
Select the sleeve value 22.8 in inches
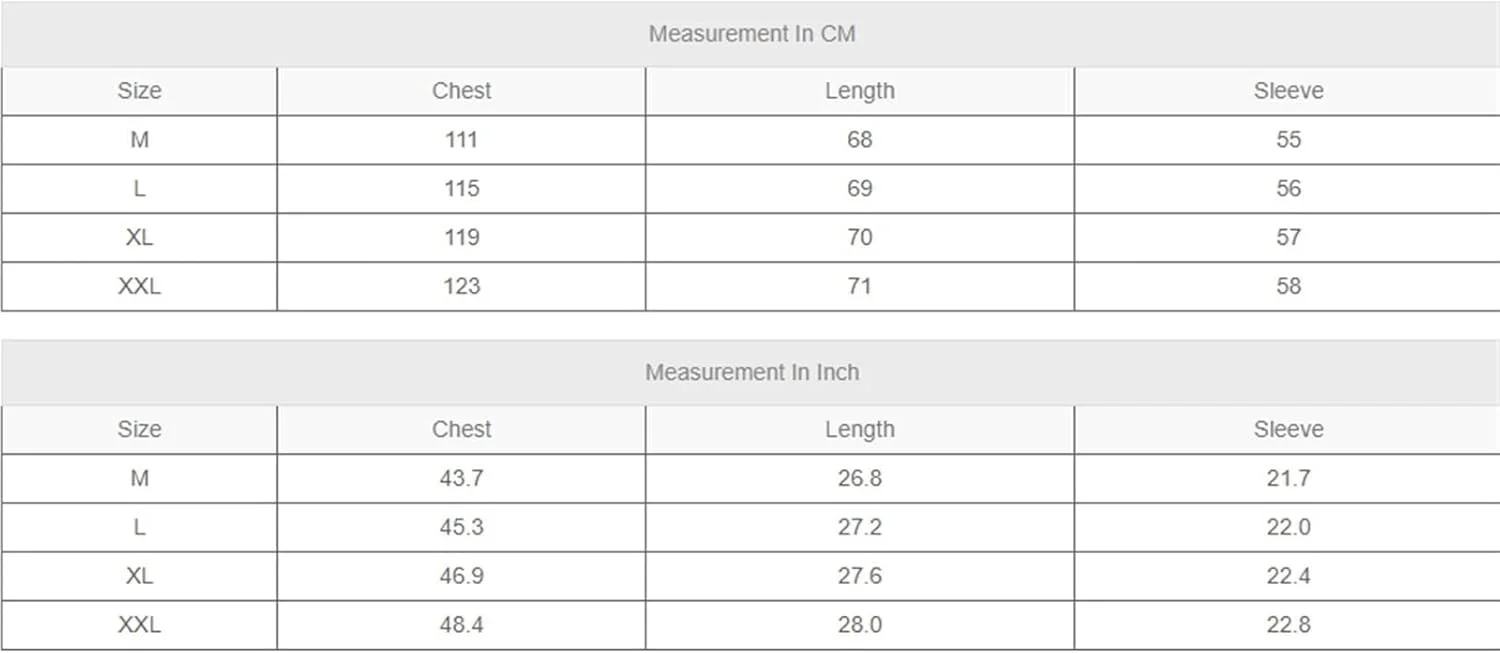pos(1288,626)
